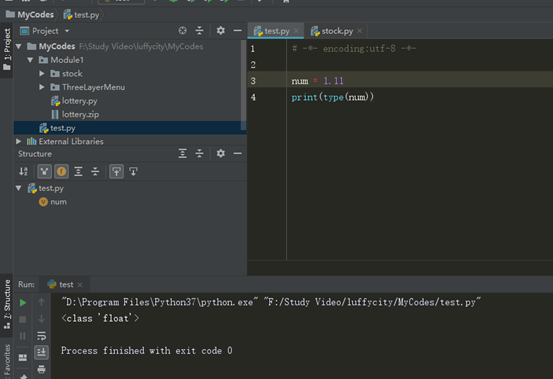Select stock folder label in project tree

point(72,73)
